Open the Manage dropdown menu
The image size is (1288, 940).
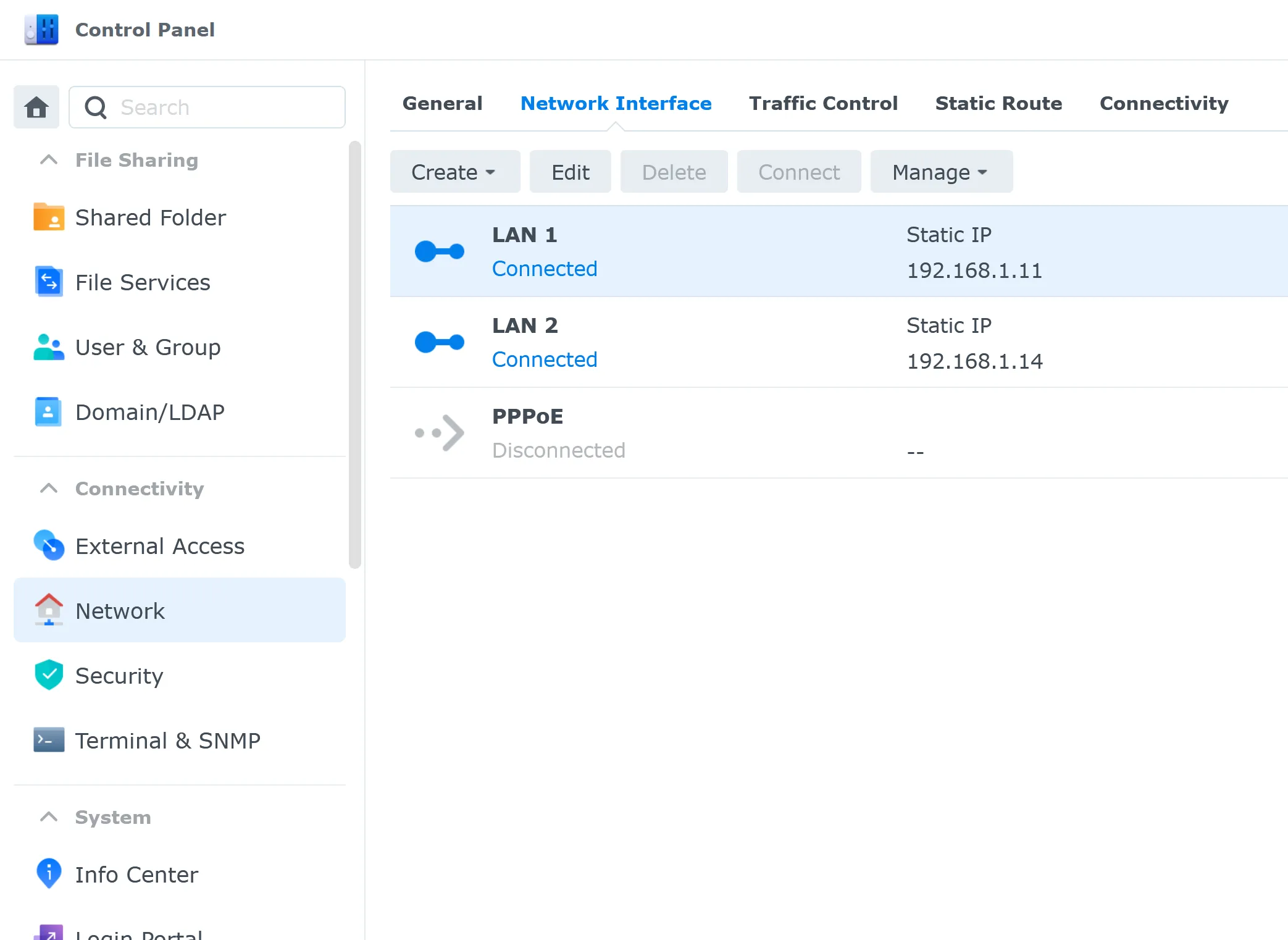tap(940, 172)
